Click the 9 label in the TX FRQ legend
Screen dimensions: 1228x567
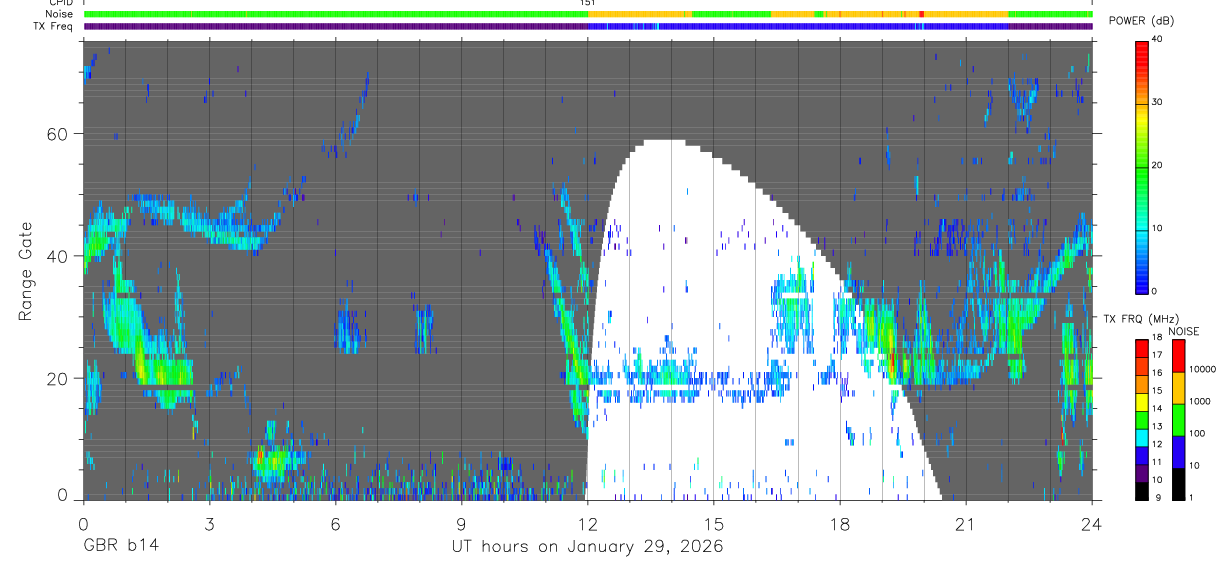tap(1157, 498)
